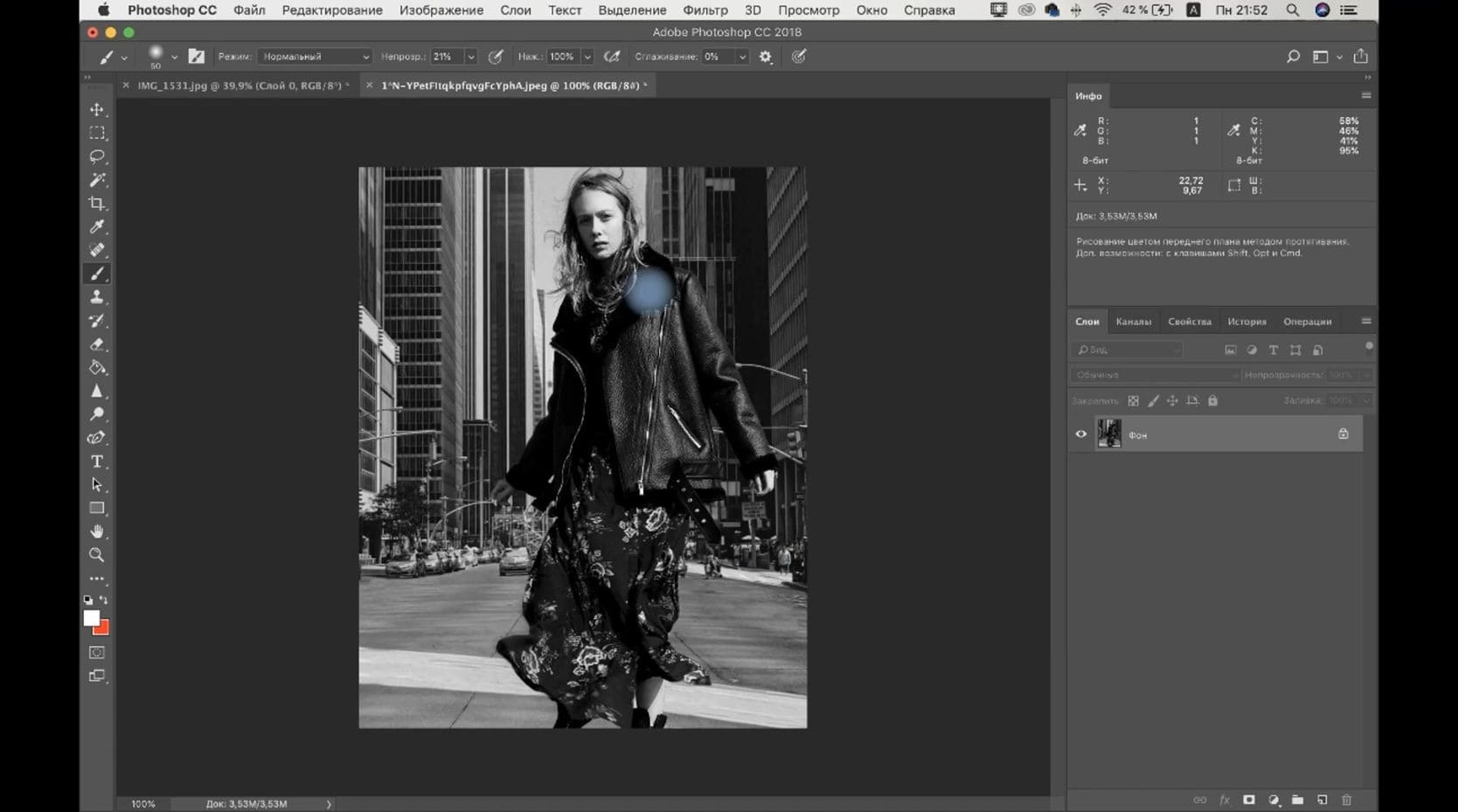Toggle lock all for layer

point(1212,401)
